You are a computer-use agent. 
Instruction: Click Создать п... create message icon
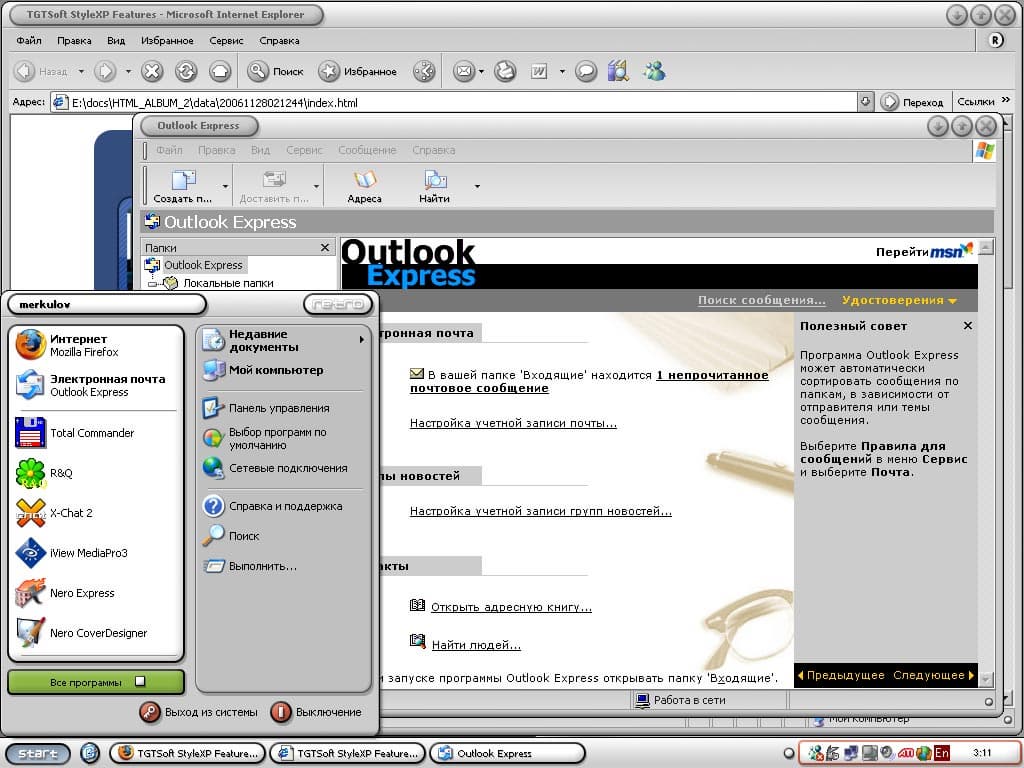point(183,186)
